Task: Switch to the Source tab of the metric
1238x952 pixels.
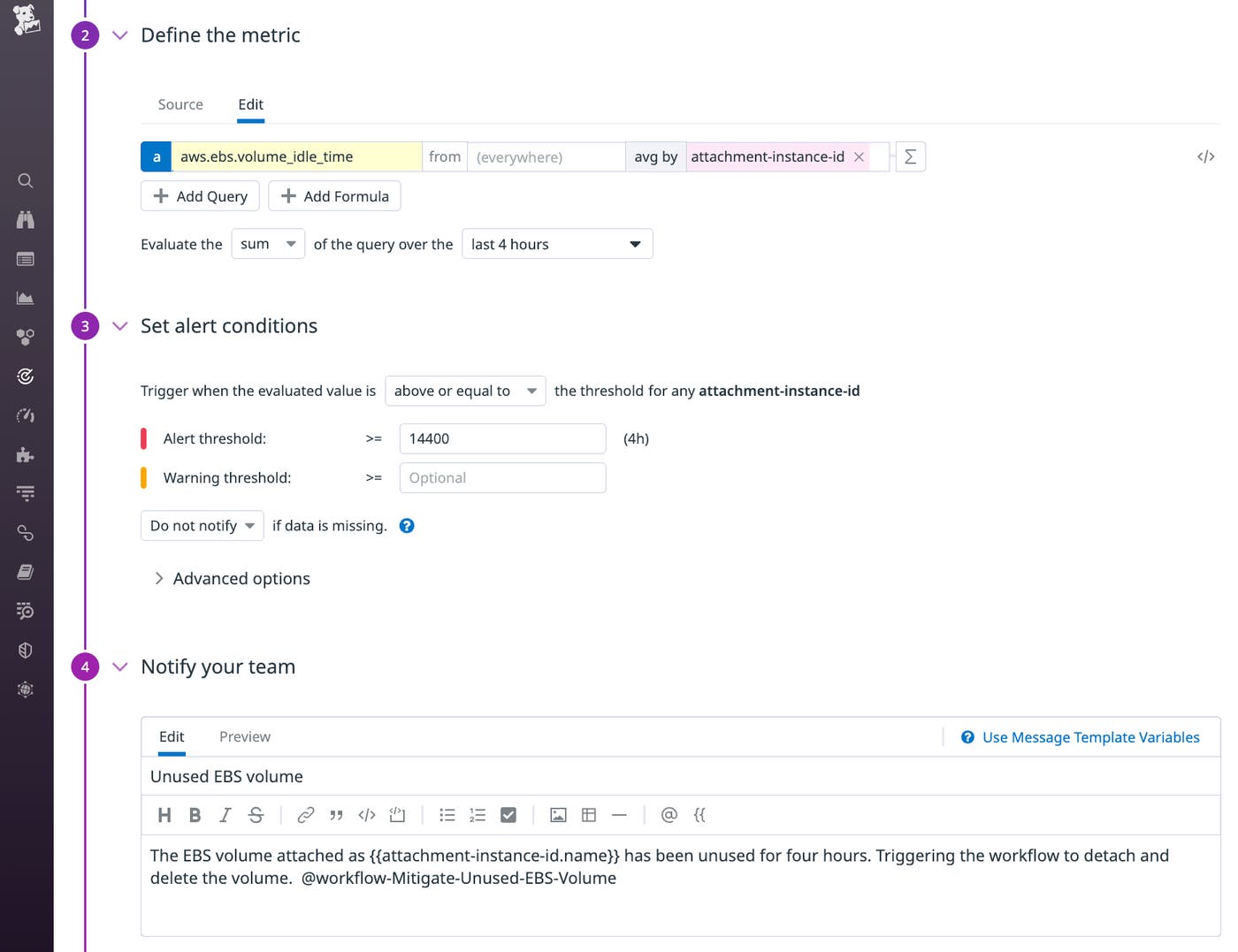Action: click(x=180, y=104)
